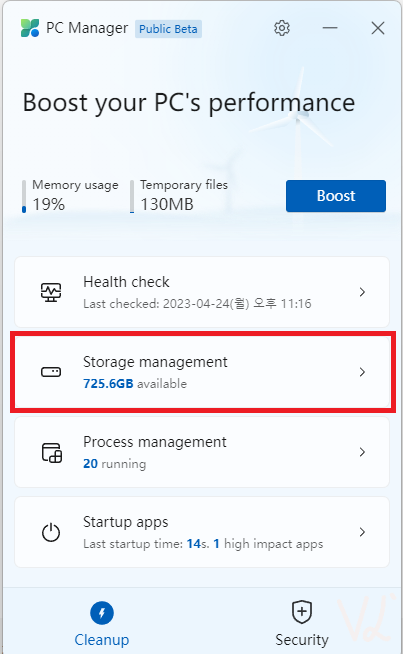
Task: Expand Health check with its chevron
Action: [x=362, y=292]
